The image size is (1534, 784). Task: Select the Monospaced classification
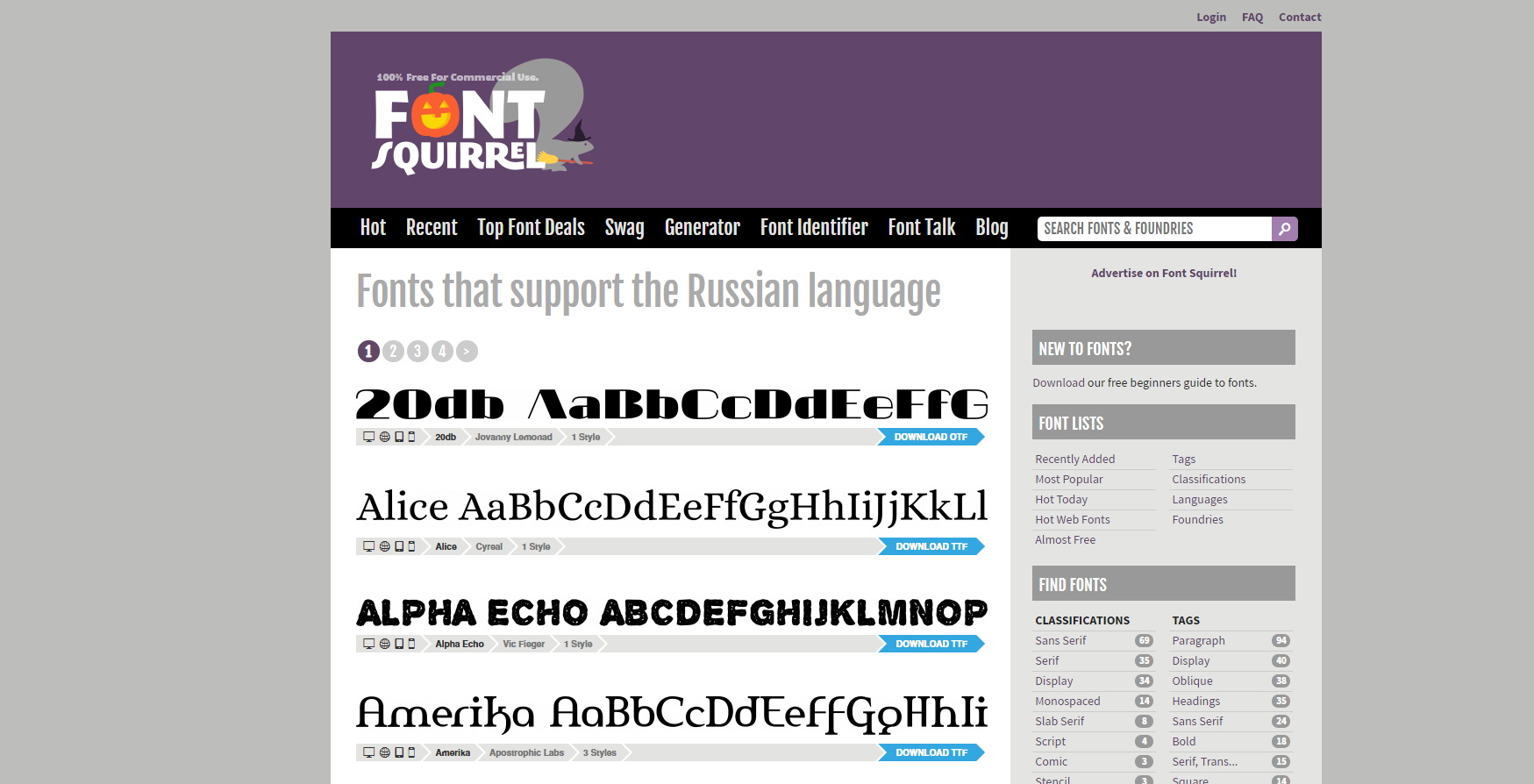click(x=1067, y=702)
